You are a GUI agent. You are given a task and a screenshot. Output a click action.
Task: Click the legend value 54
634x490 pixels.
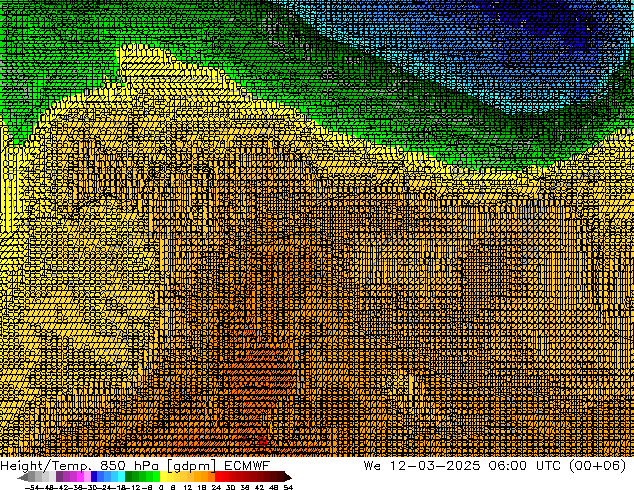point(288,487)
